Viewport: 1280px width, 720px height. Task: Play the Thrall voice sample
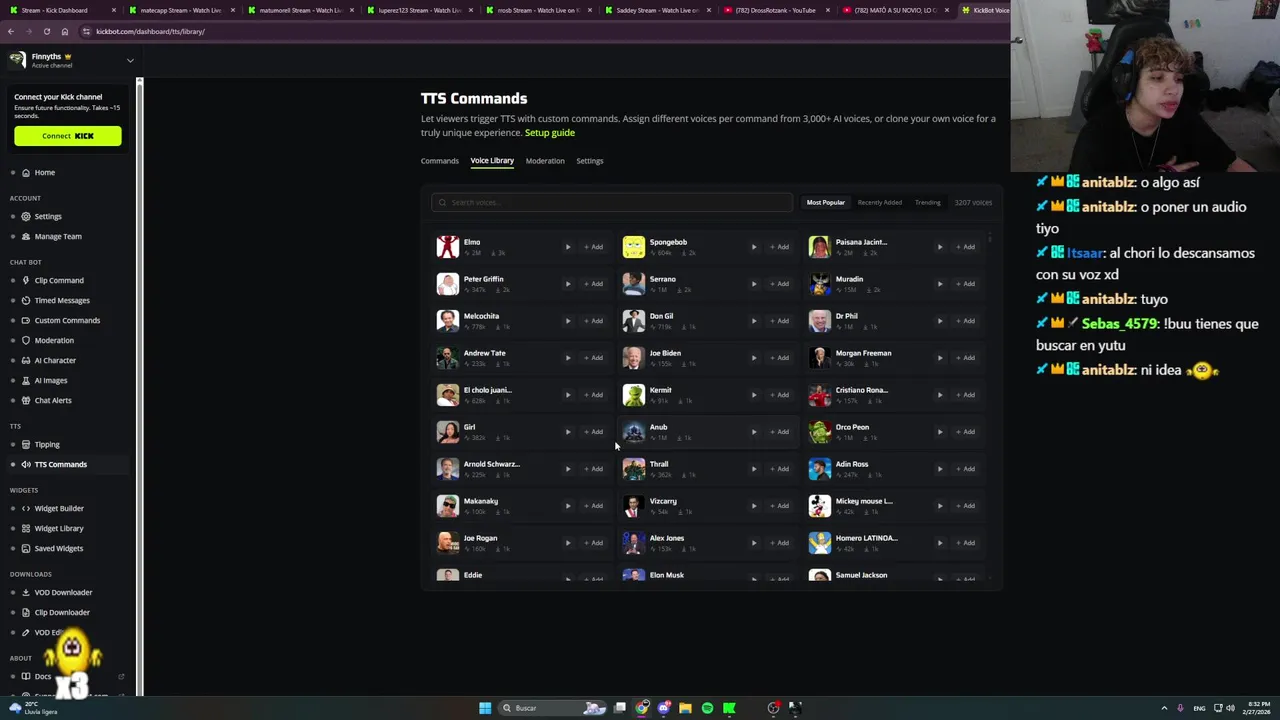coord(753,469)
